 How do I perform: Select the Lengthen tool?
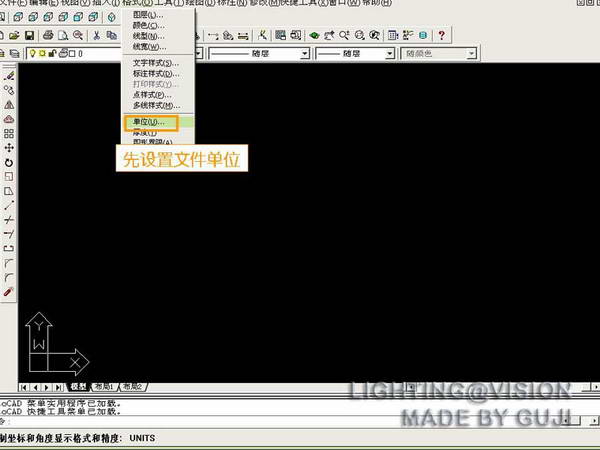pos(9,205)
